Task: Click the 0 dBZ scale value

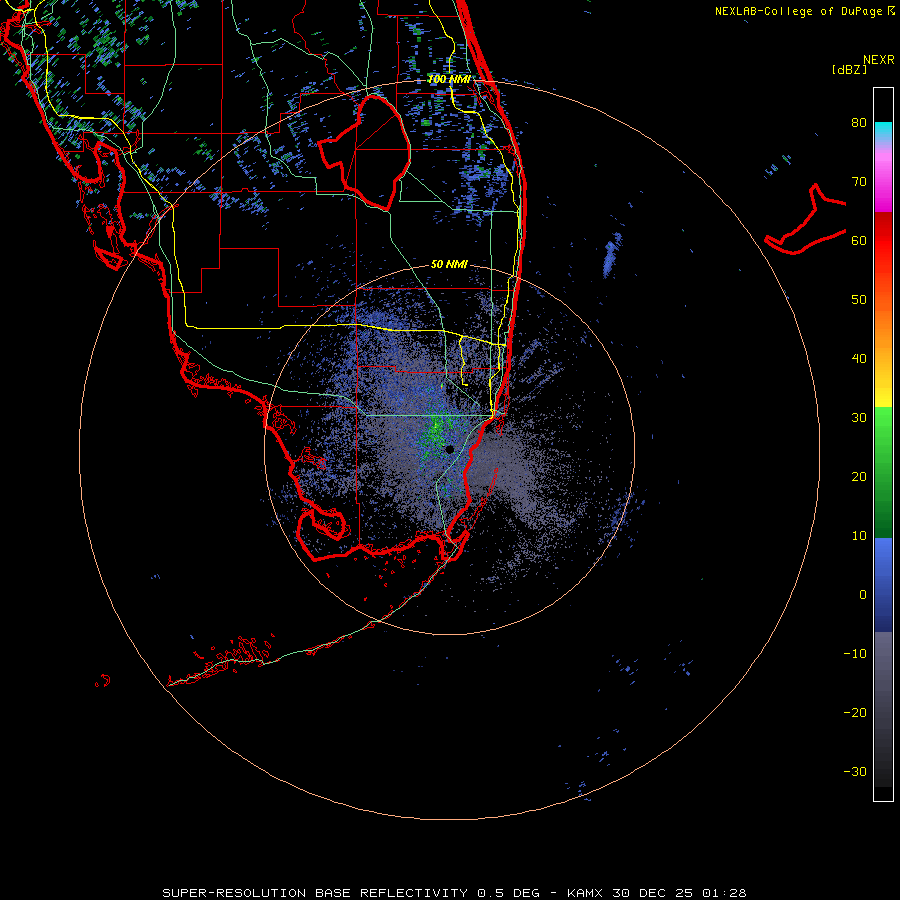Action: coord(863,595)
